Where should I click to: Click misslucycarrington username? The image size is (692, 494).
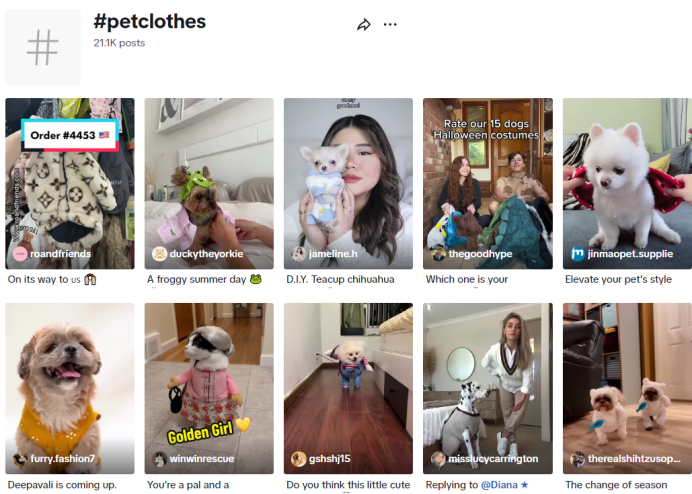click(x=494, y=459)
